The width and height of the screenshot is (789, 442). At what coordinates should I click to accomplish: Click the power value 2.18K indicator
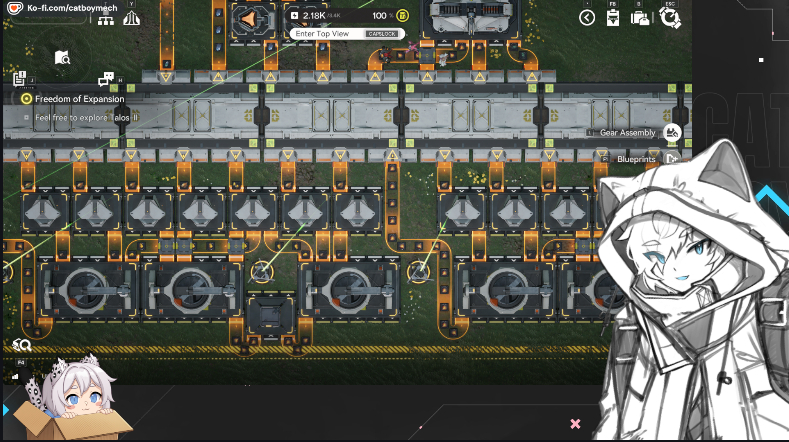coord(315,16)
